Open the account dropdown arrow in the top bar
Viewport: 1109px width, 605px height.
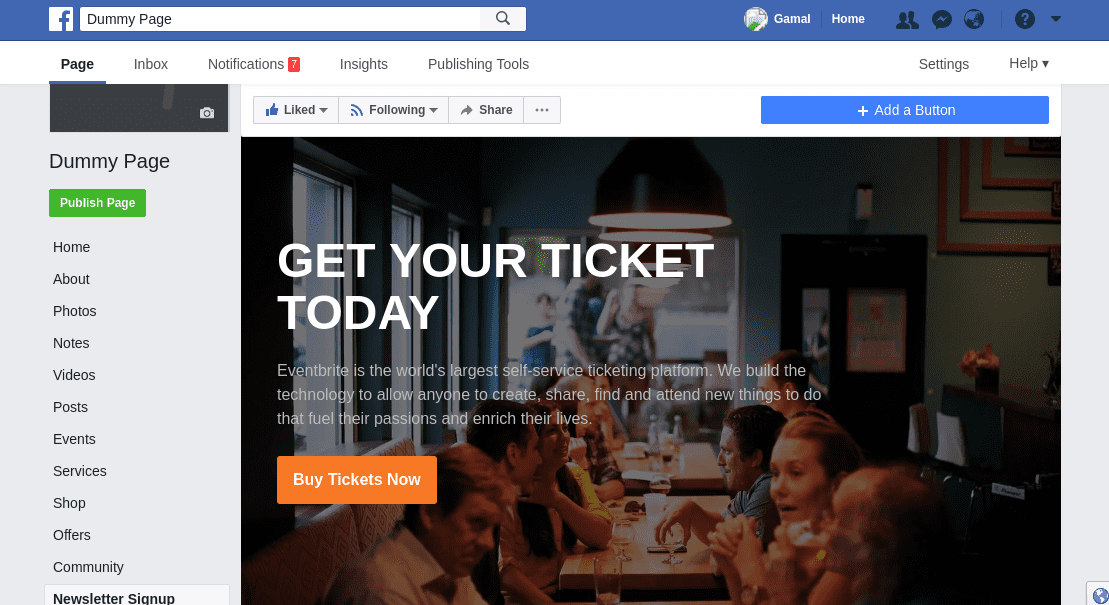tap(1056, 19)
